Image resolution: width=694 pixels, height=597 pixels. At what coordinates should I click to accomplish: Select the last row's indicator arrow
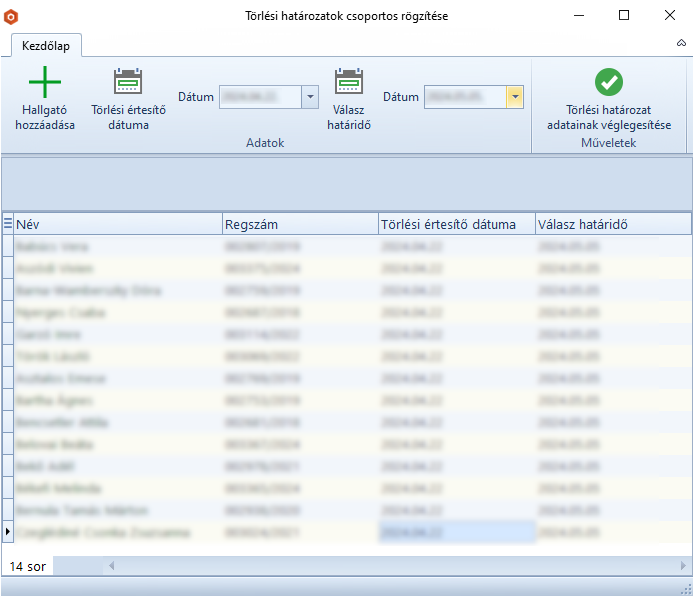pos(8,532)
